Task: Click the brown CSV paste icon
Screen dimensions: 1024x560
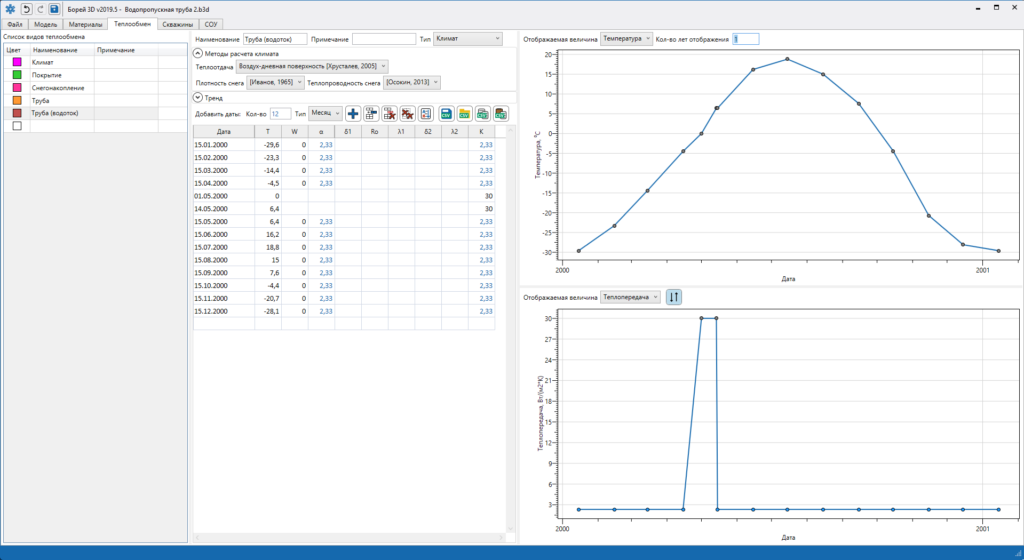Action: click(x=501, y=114)
